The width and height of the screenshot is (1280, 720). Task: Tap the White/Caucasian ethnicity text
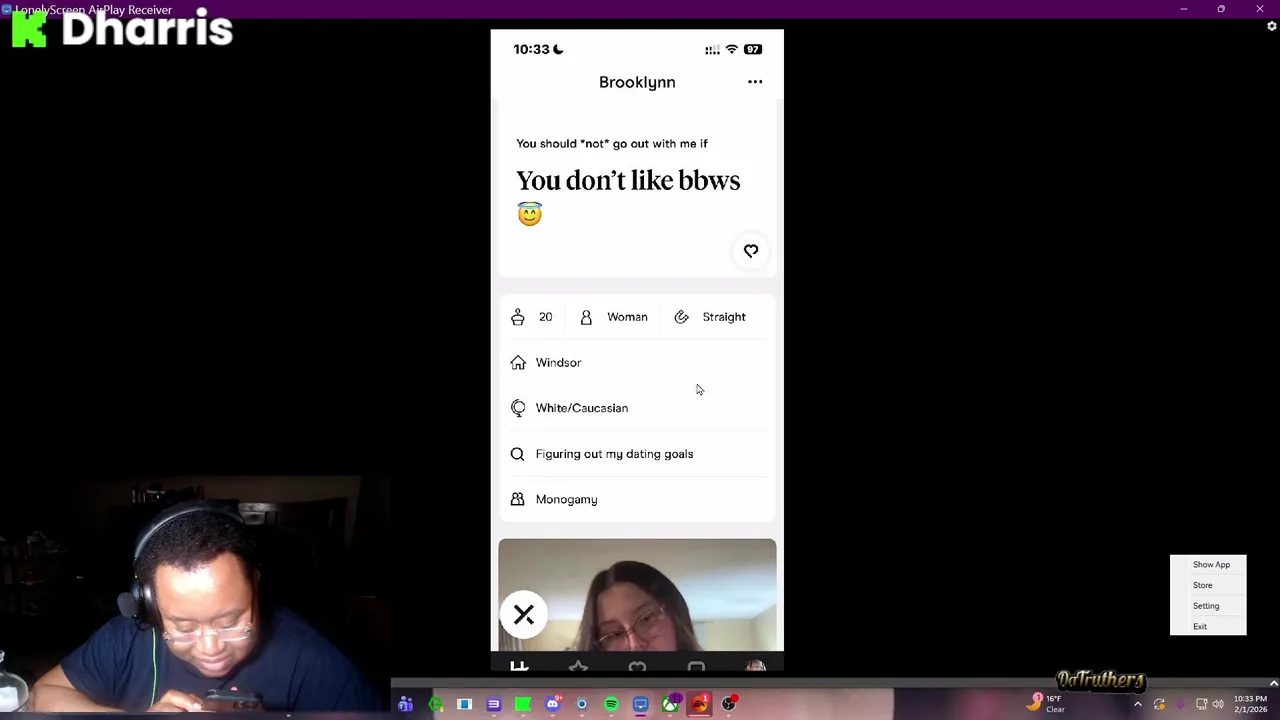[582, 408]
